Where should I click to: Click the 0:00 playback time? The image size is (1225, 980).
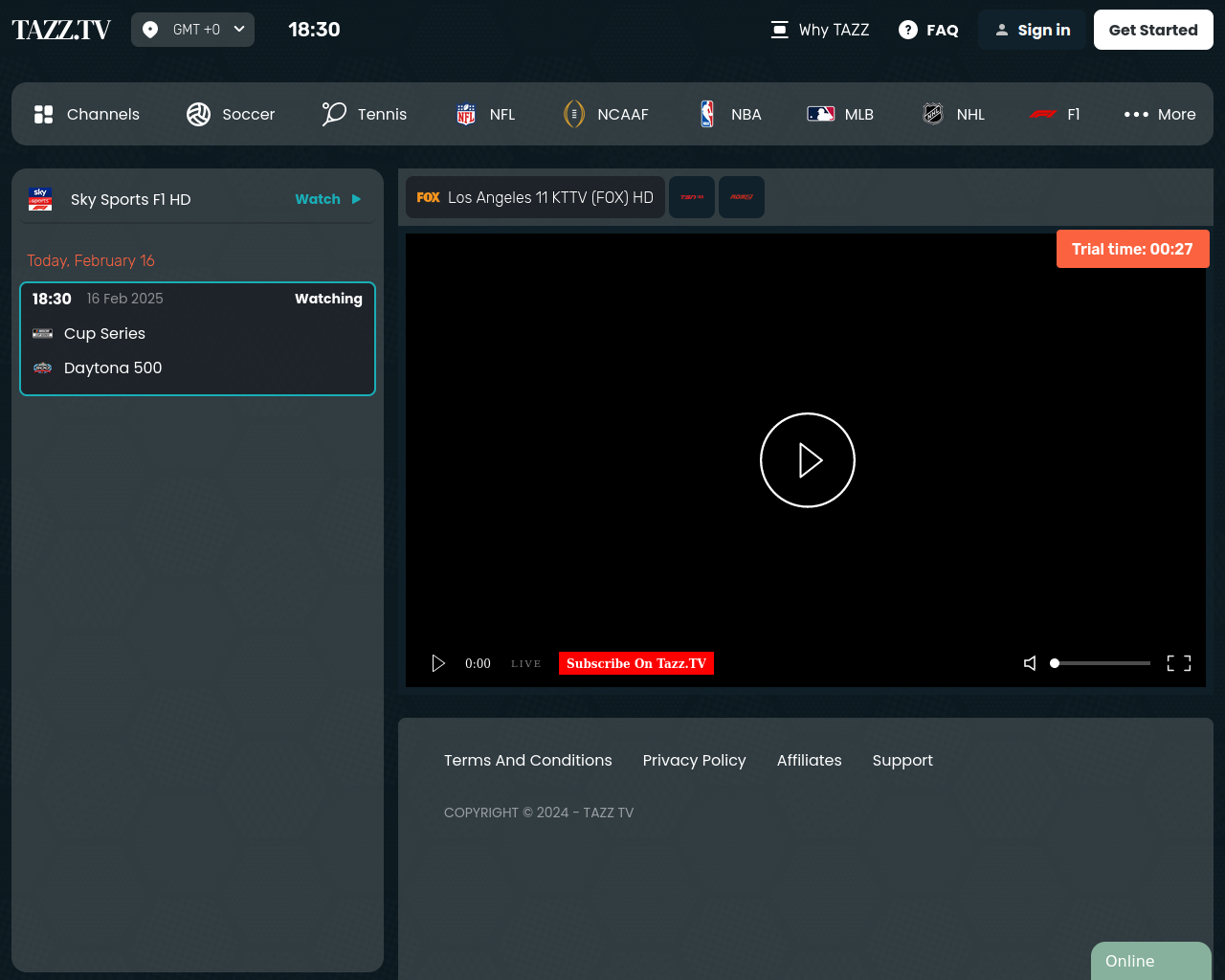click(x=478, y=663)
